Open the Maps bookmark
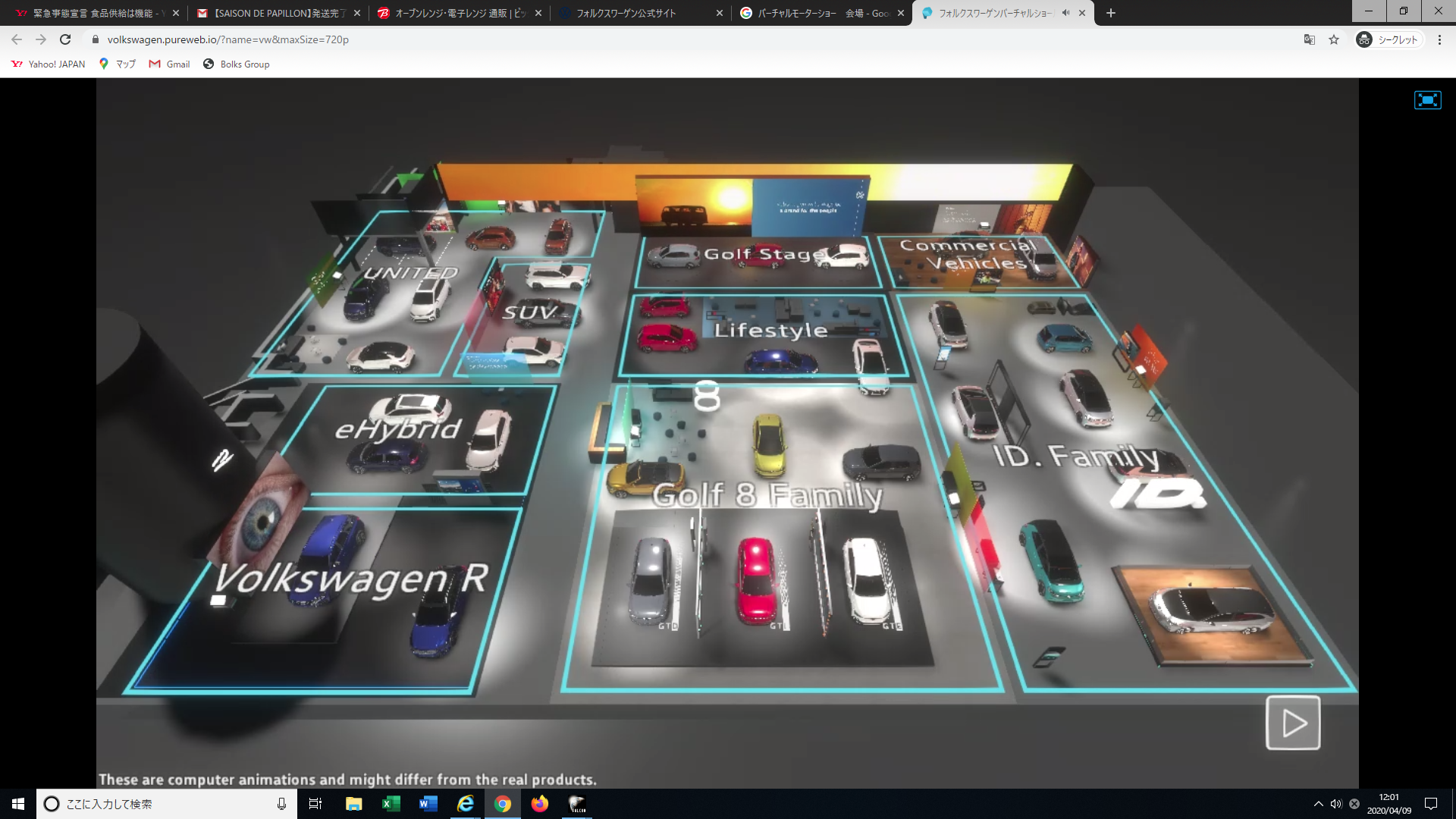The width and height of the screenshot is (1456, 819). tap(118, 64)
